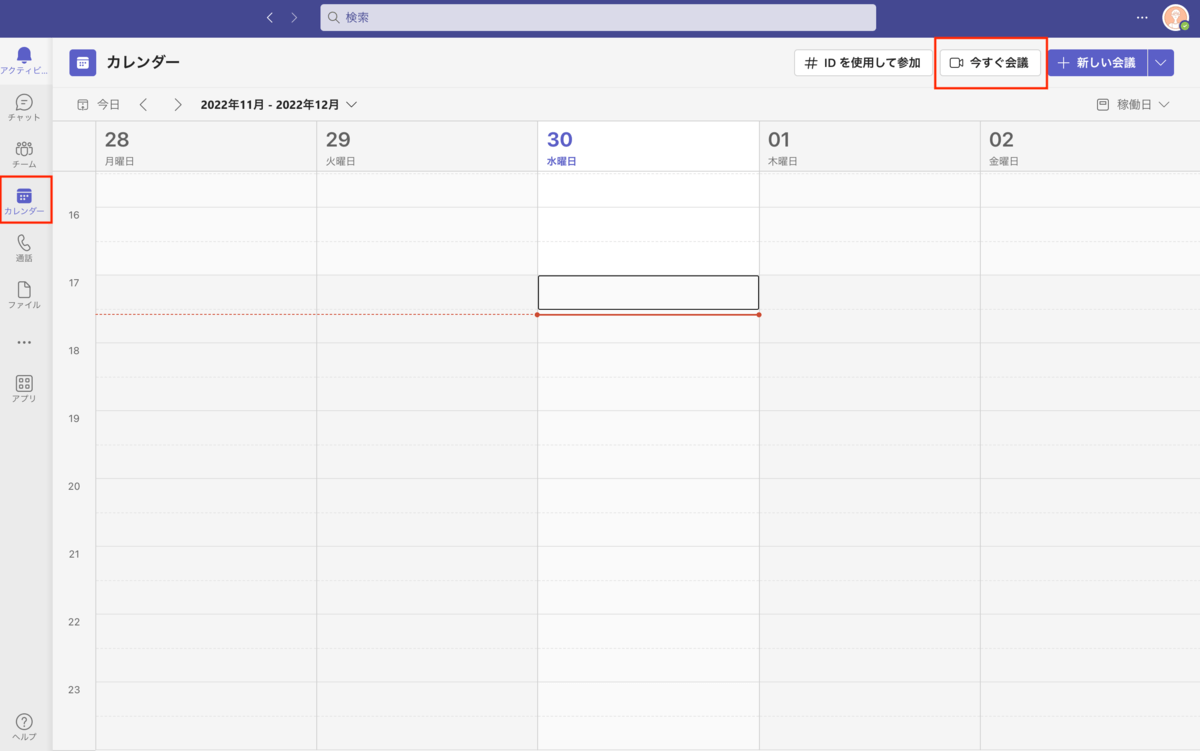Image resolution: width=1200 pixels, height=751 pixels.
Task: Go to the next week in the calendar
Action: pos(177,104)
